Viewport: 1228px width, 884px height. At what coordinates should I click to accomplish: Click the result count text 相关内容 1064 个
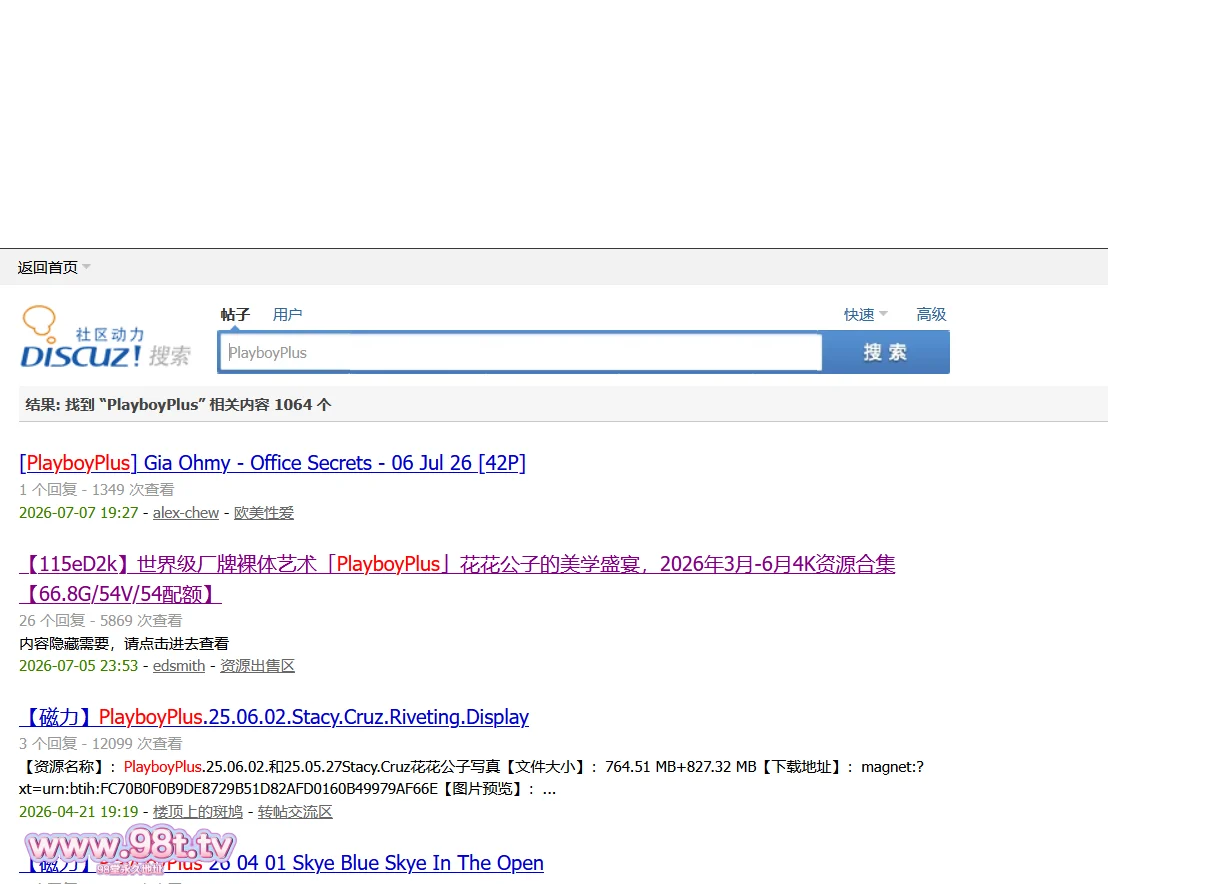point(270,405)
